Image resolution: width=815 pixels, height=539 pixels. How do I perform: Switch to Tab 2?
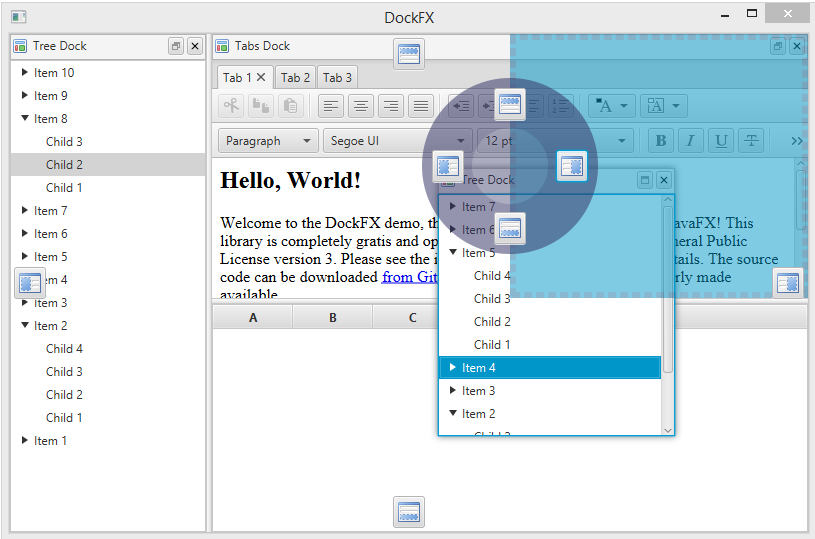(295, 78)
